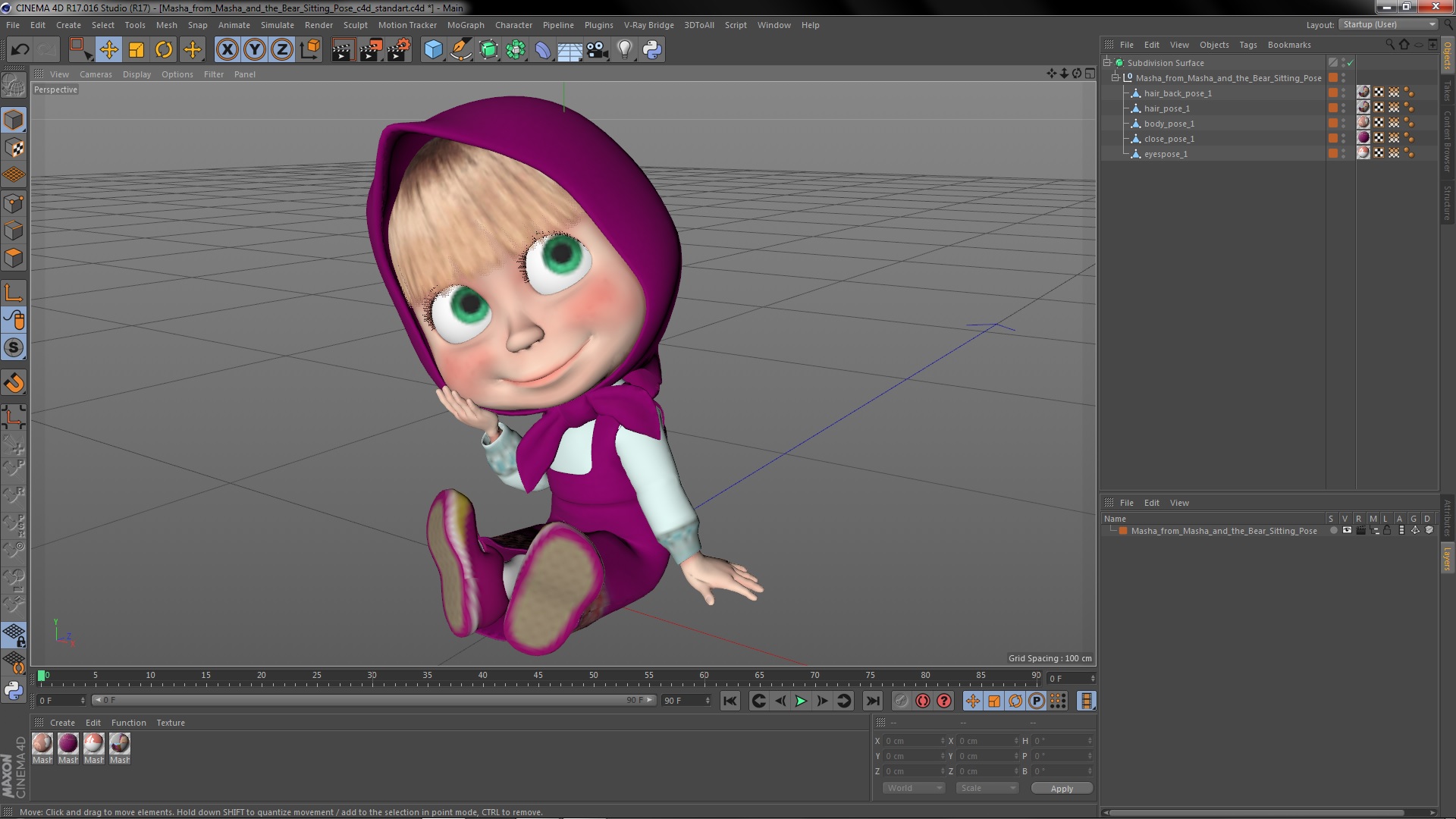This screenshot has width=1456, height=819.
Task: Click the Undo arrow icon
Action: coord(20,50)
